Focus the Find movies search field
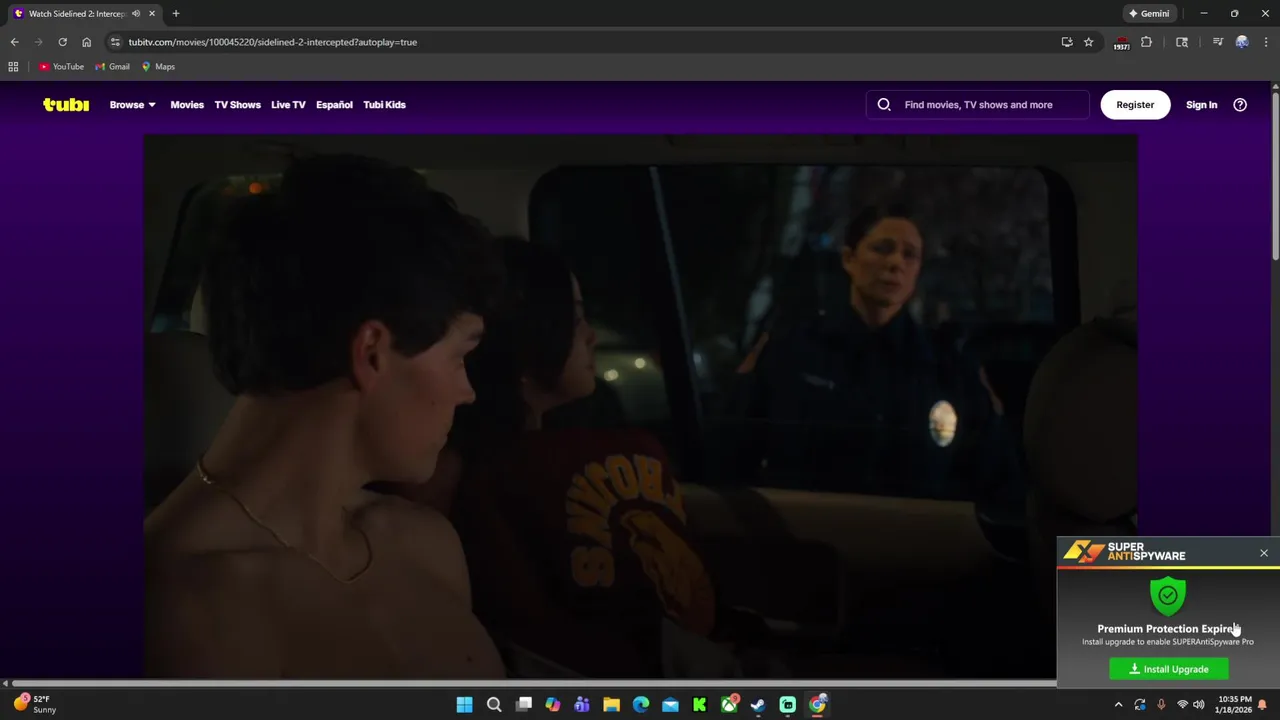Viewport: 1280px width, 720px height. [978, 104]
